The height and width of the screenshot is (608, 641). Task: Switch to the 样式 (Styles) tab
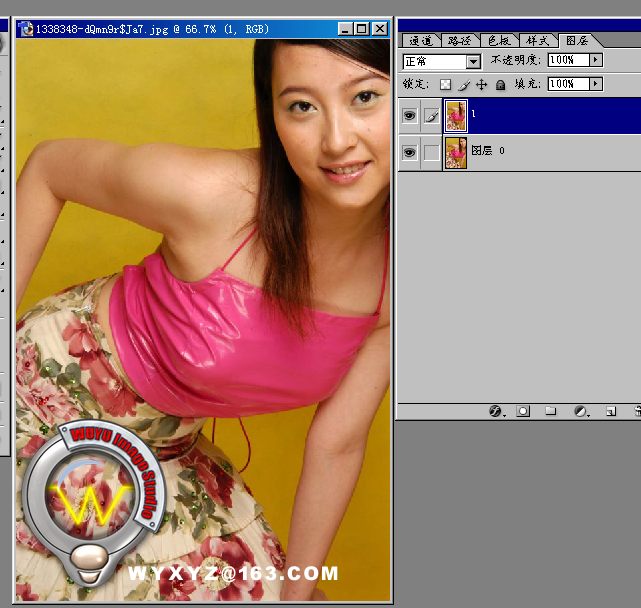pos(538,40)
